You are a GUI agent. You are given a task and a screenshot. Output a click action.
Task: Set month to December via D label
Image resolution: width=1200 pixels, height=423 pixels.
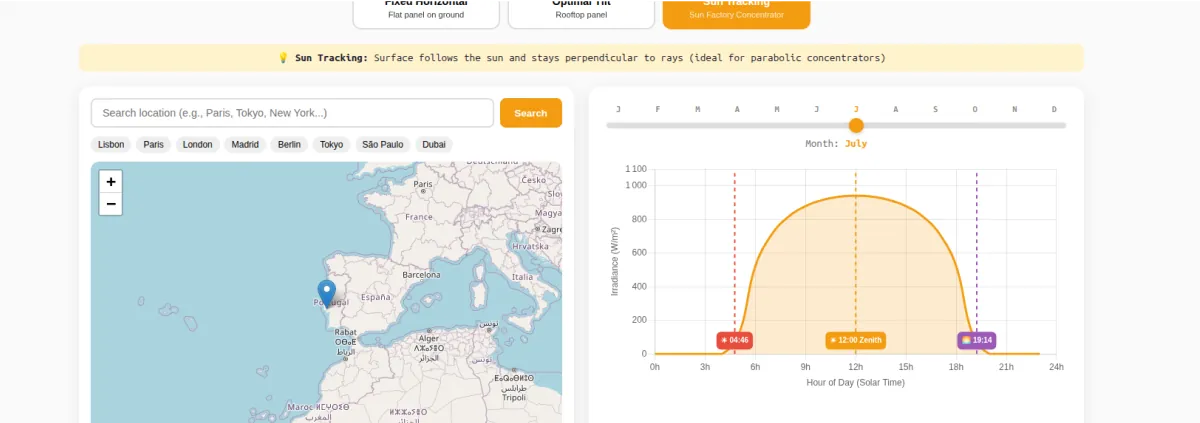[1054, 109]
